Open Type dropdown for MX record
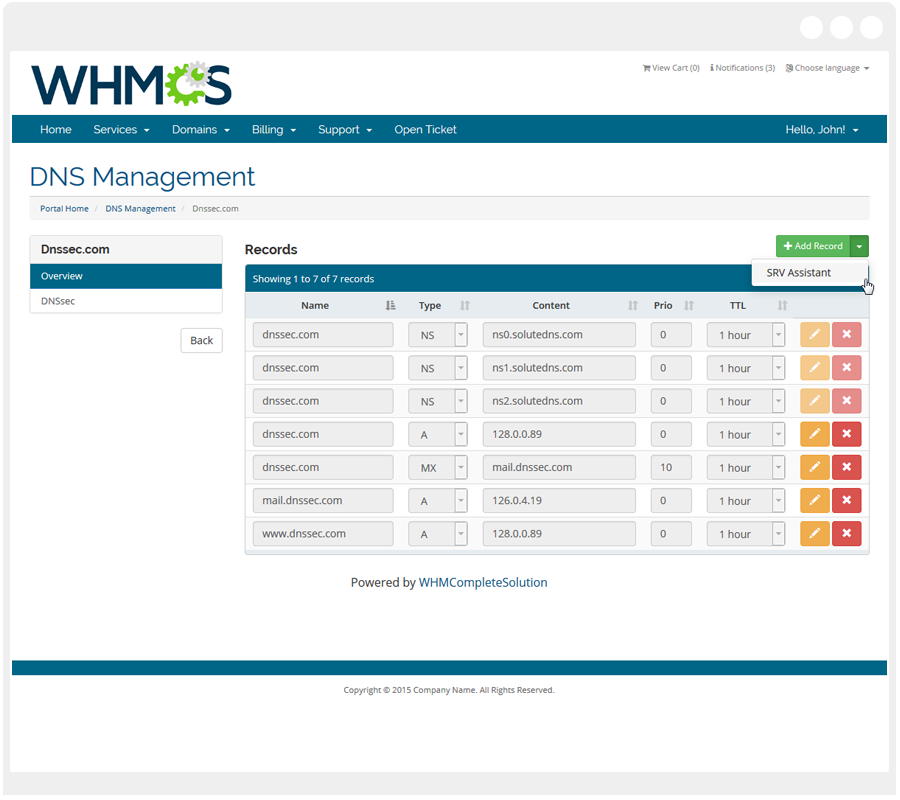The width and height of the screenshot is (900, 800). (x=461, y=467)
